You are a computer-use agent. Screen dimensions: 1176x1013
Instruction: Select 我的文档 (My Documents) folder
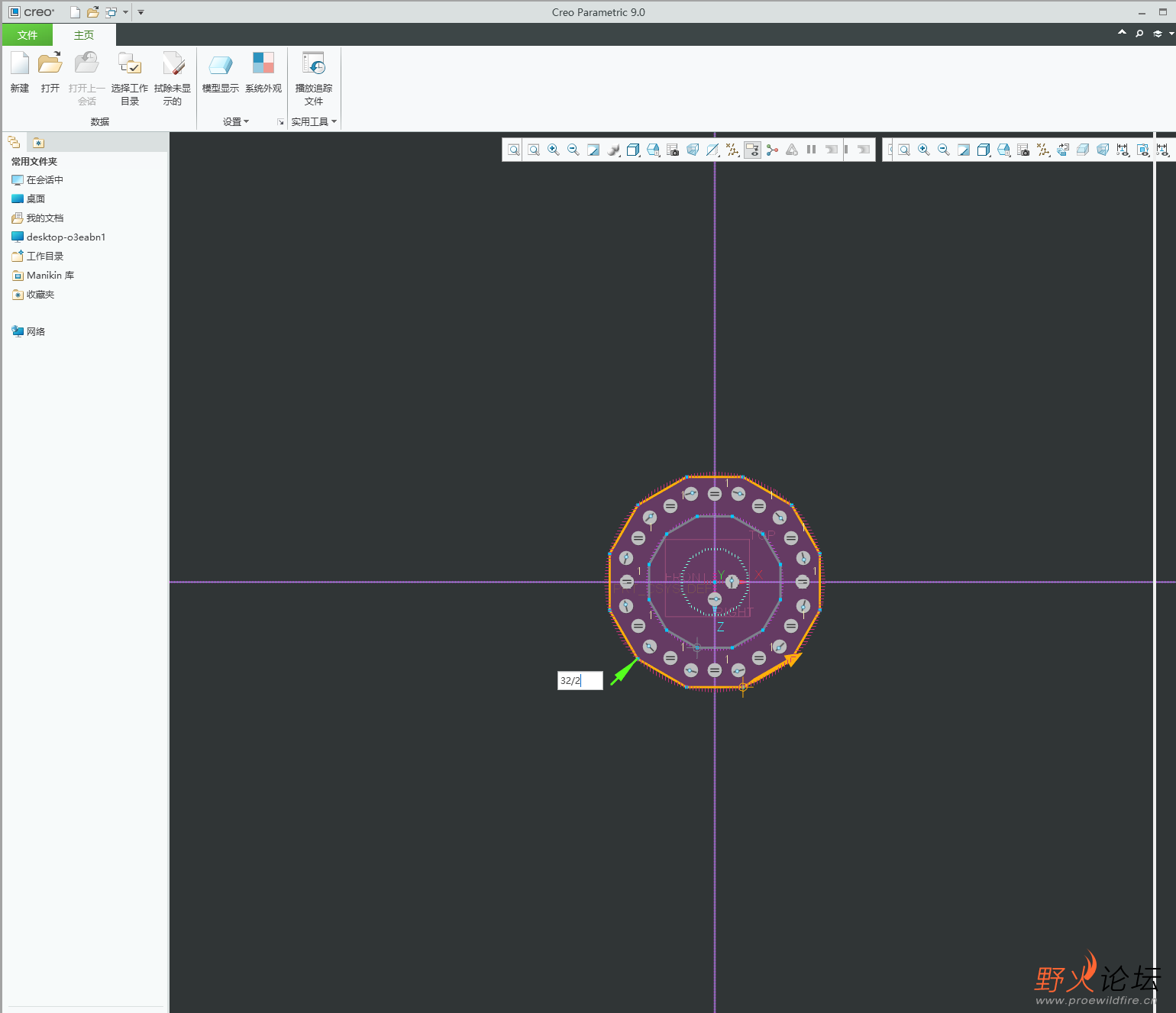(x=37, y=218)
